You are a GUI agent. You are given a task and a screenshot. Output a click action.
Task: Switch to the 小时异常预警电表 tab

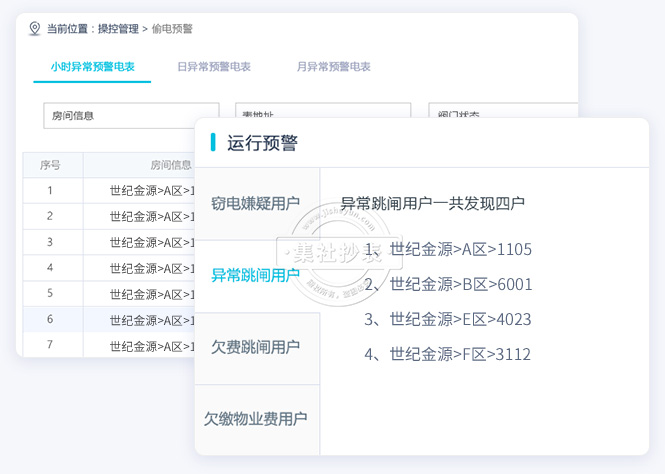(92, 67)
